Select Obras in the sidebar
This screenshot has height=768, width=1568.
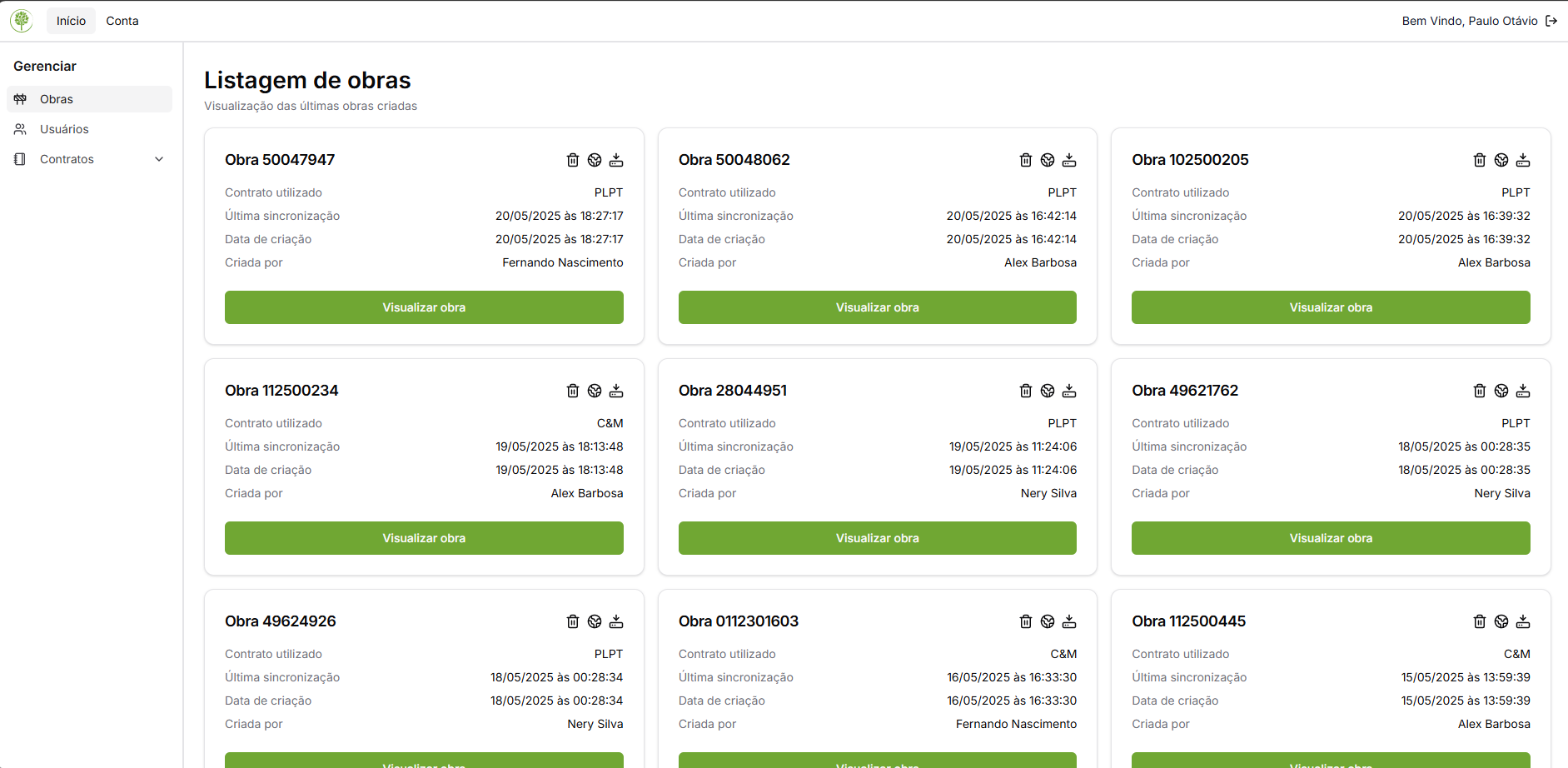click(57, 99)
